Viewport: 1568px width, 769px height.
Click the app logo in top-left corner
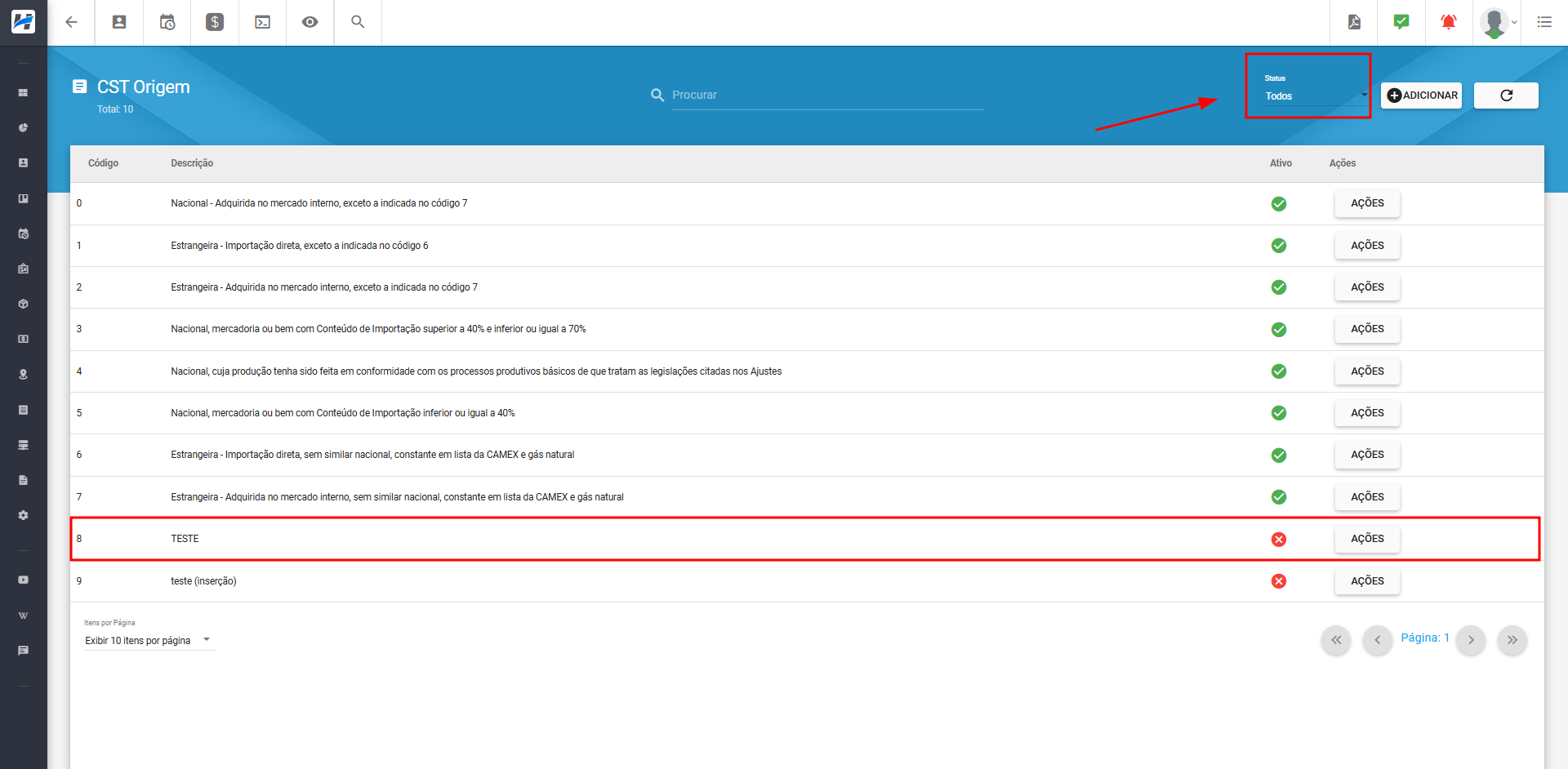pos(23,22)
